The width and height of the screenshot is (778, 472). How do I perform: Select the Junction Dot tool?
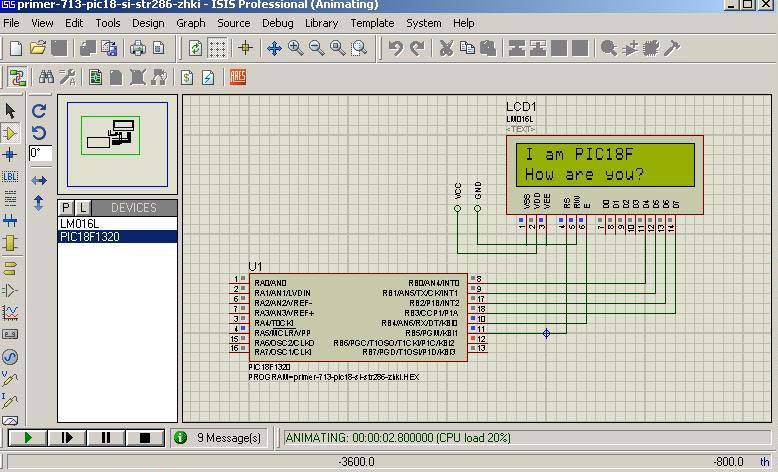click(11, 155)
